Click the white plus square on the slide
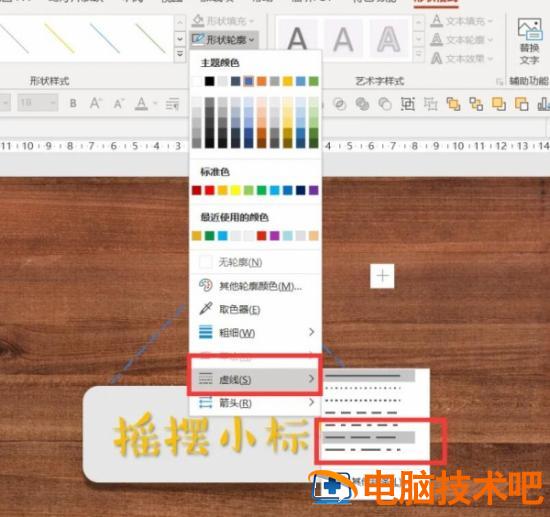 click(x=382, y=276)
